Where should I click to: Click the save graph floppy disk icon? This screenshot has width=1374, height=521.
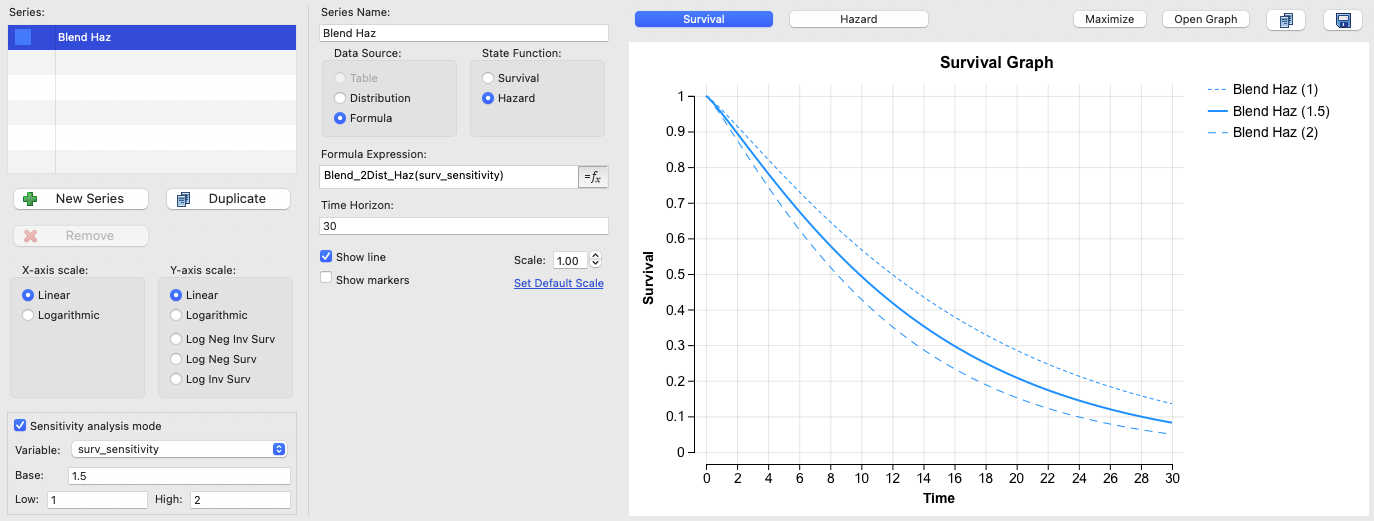tap(1343, 20)
